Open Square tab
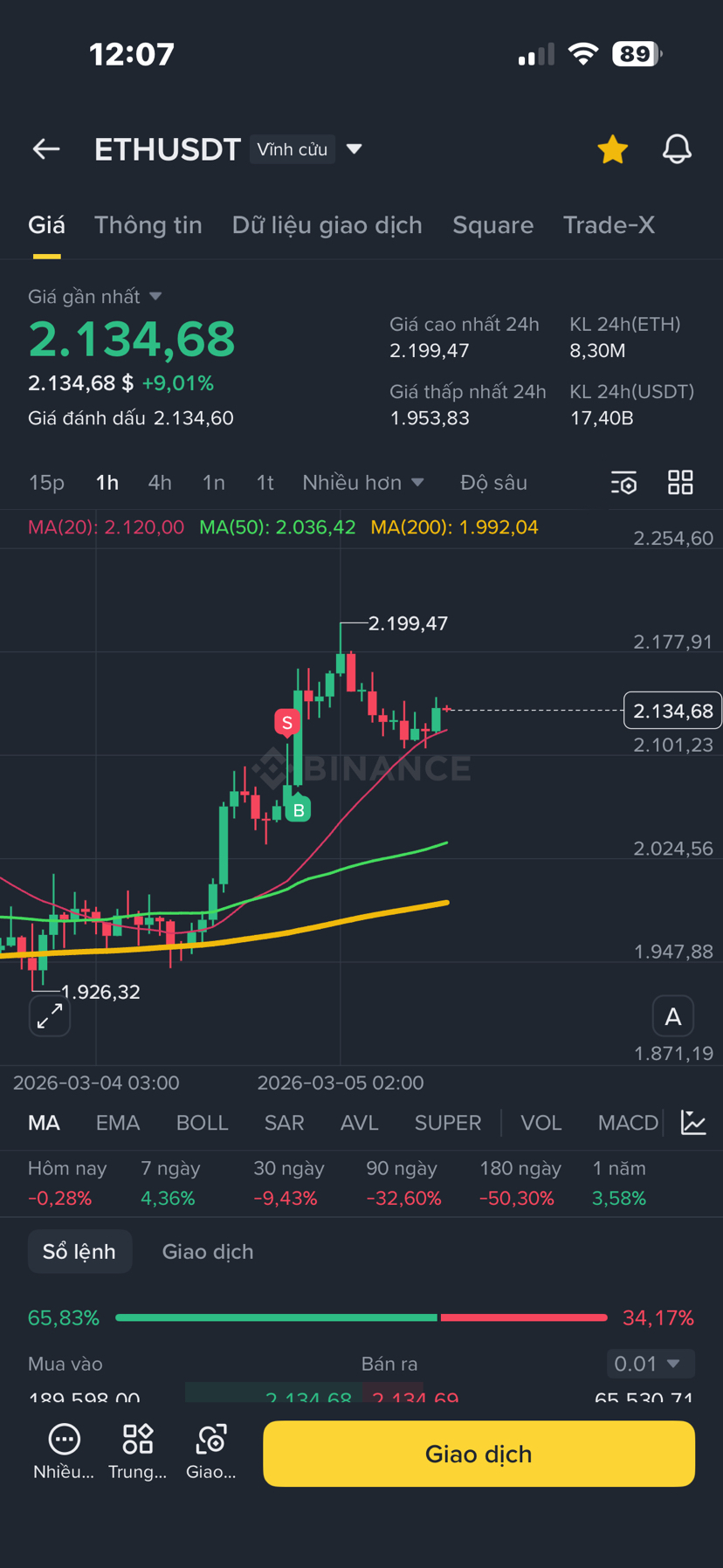723x1568 pixels. tap(492, 225)
